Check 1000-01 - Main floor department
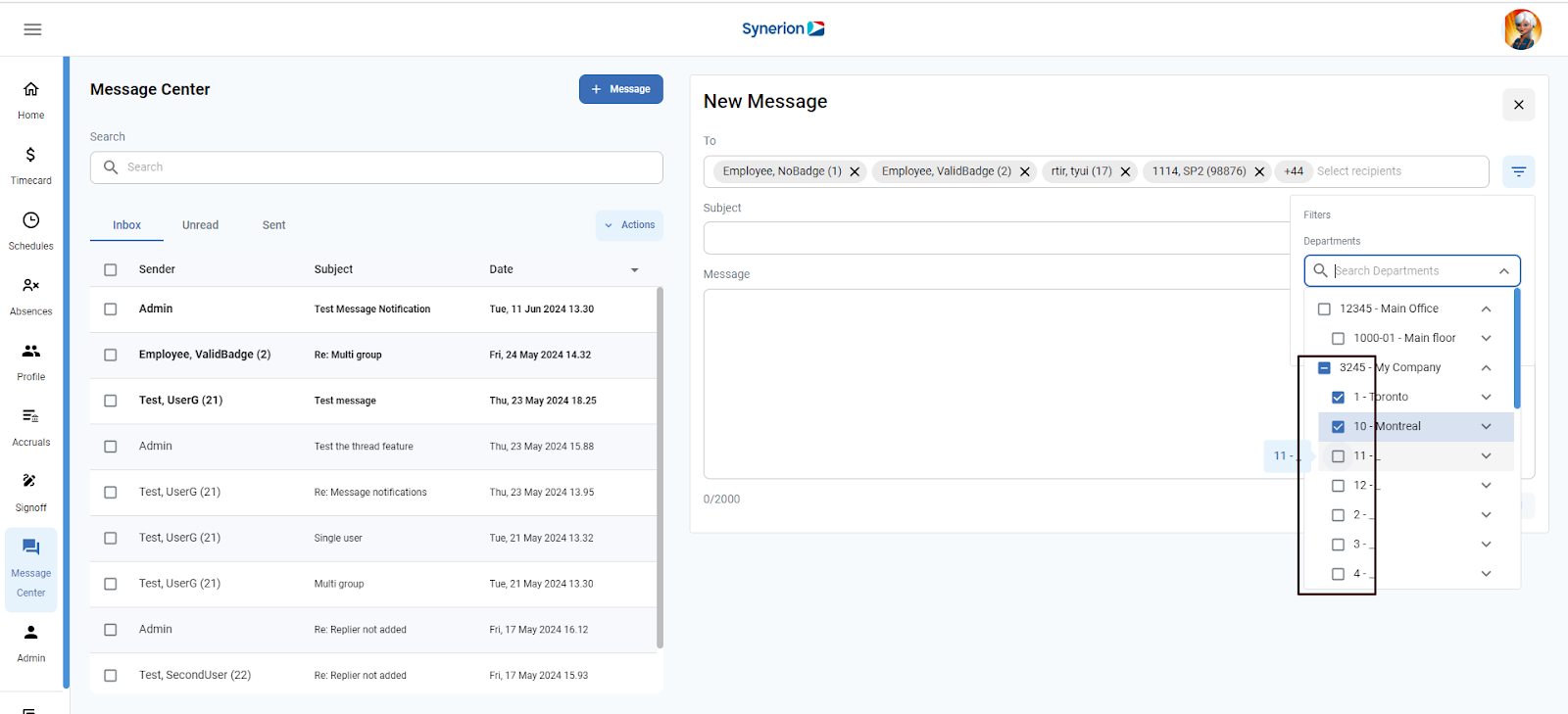 (1338, 338)
